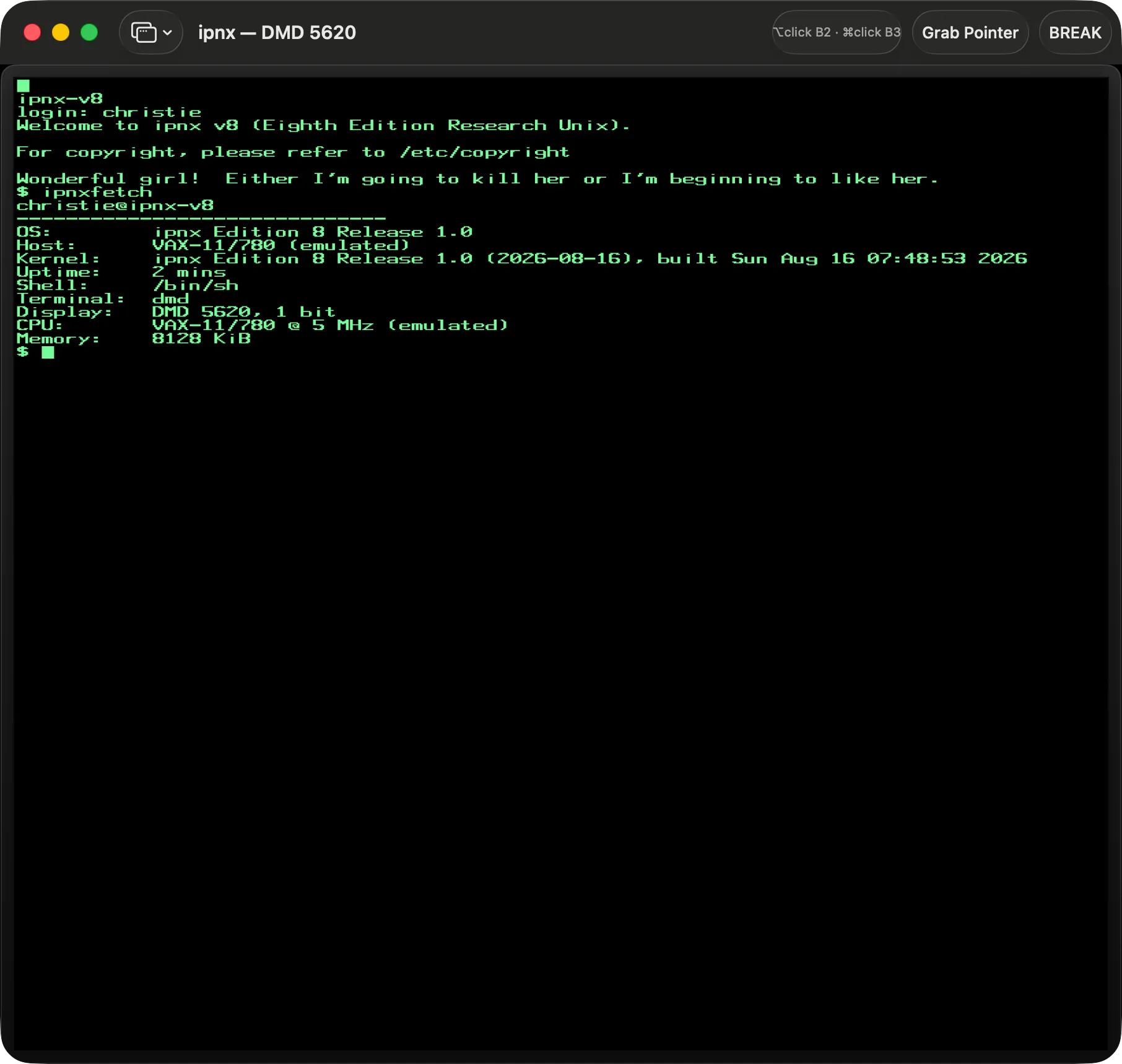Click the Grab Pointer button

[970, 32]
